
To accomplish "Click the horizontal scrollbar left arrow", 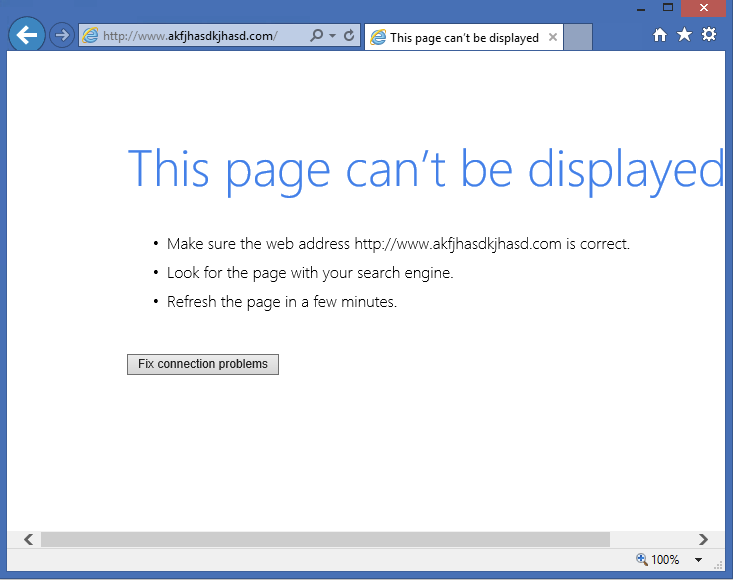I will (28, 539).
